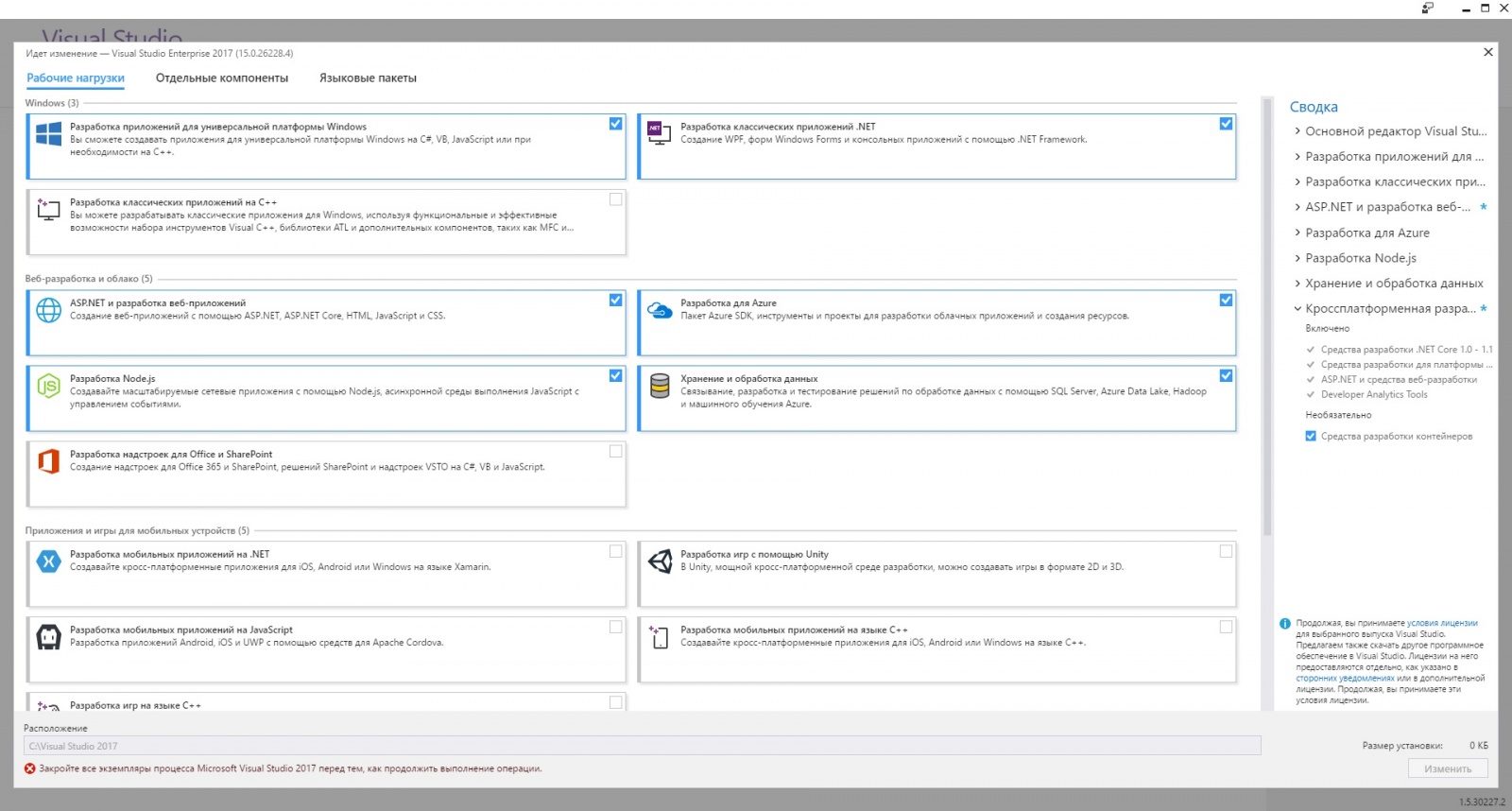Switch to the 'Отдельные компоненты' tab
The image size is (1512, 811).
222,78
